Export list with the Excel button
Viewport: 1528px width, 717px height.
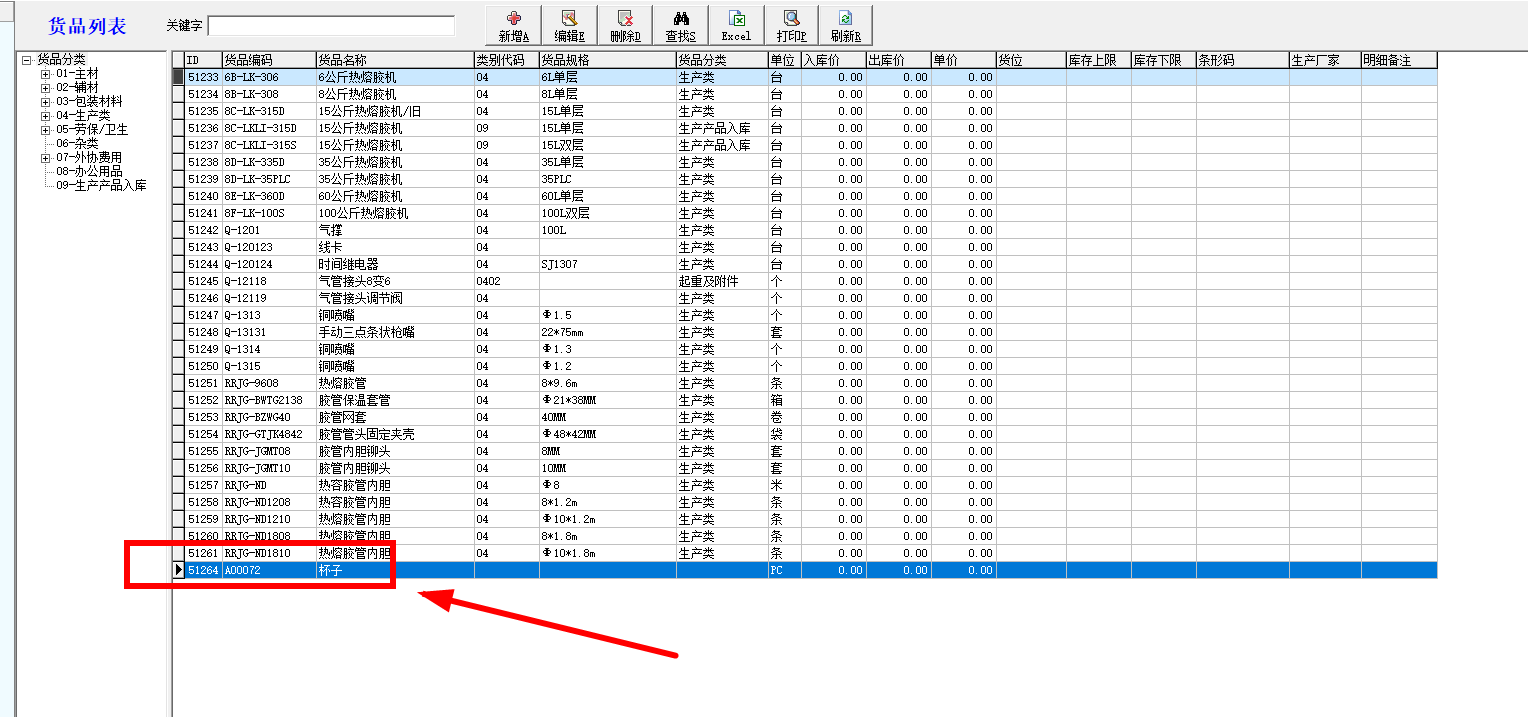coord(736,25)
